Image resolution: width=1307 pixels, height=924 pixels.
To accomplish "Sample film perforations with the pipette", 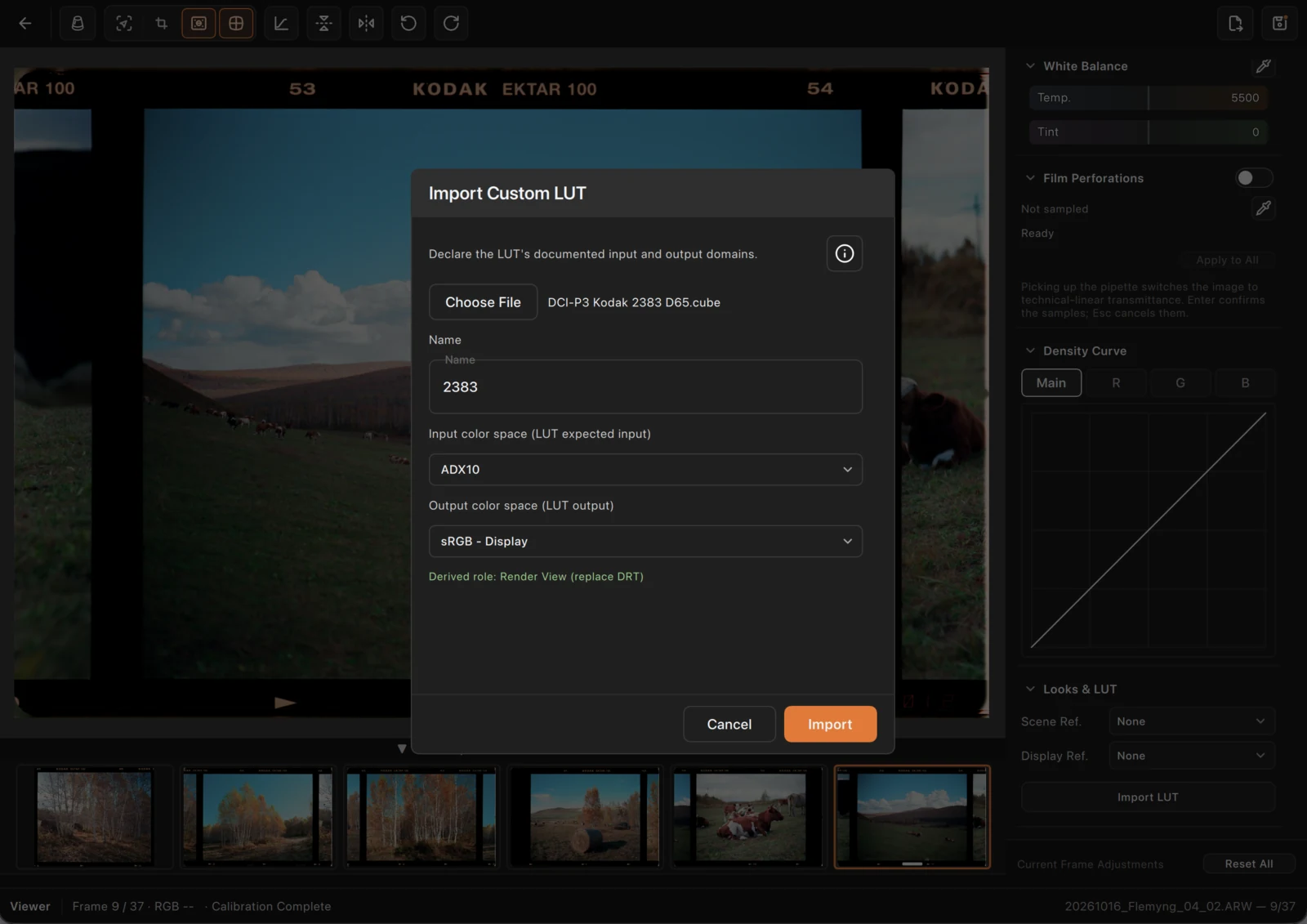I will pyautogui.click(x=1263, y=208).
